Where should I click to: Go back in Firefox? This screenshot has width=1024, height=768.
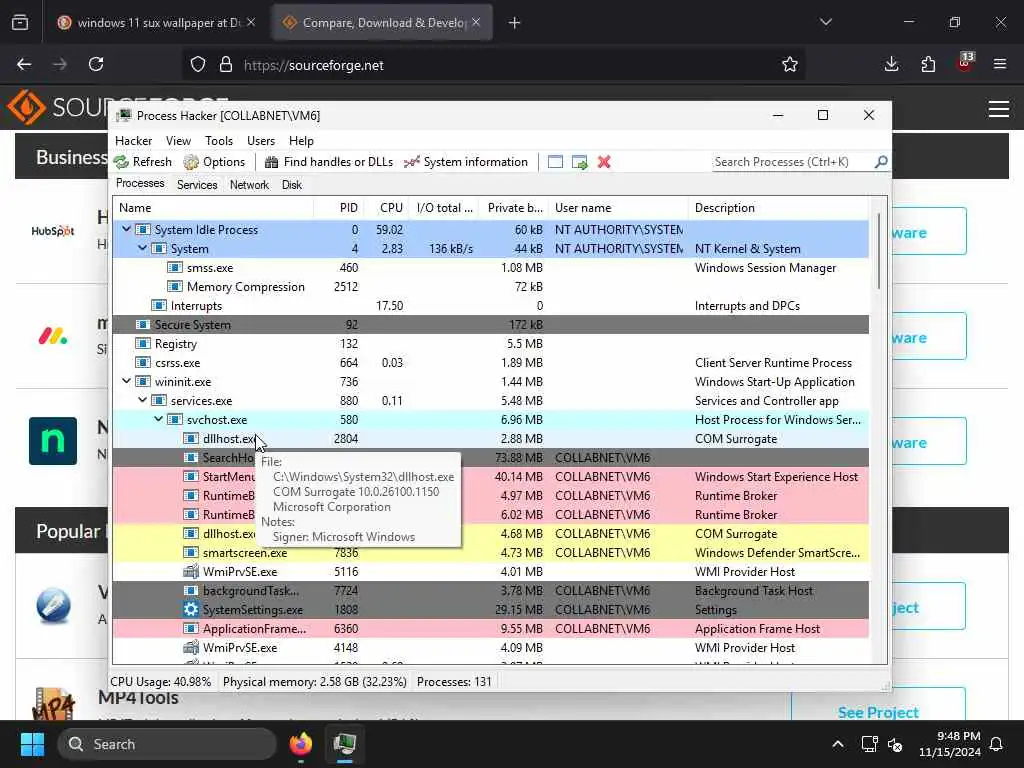[x=24, y=64]
